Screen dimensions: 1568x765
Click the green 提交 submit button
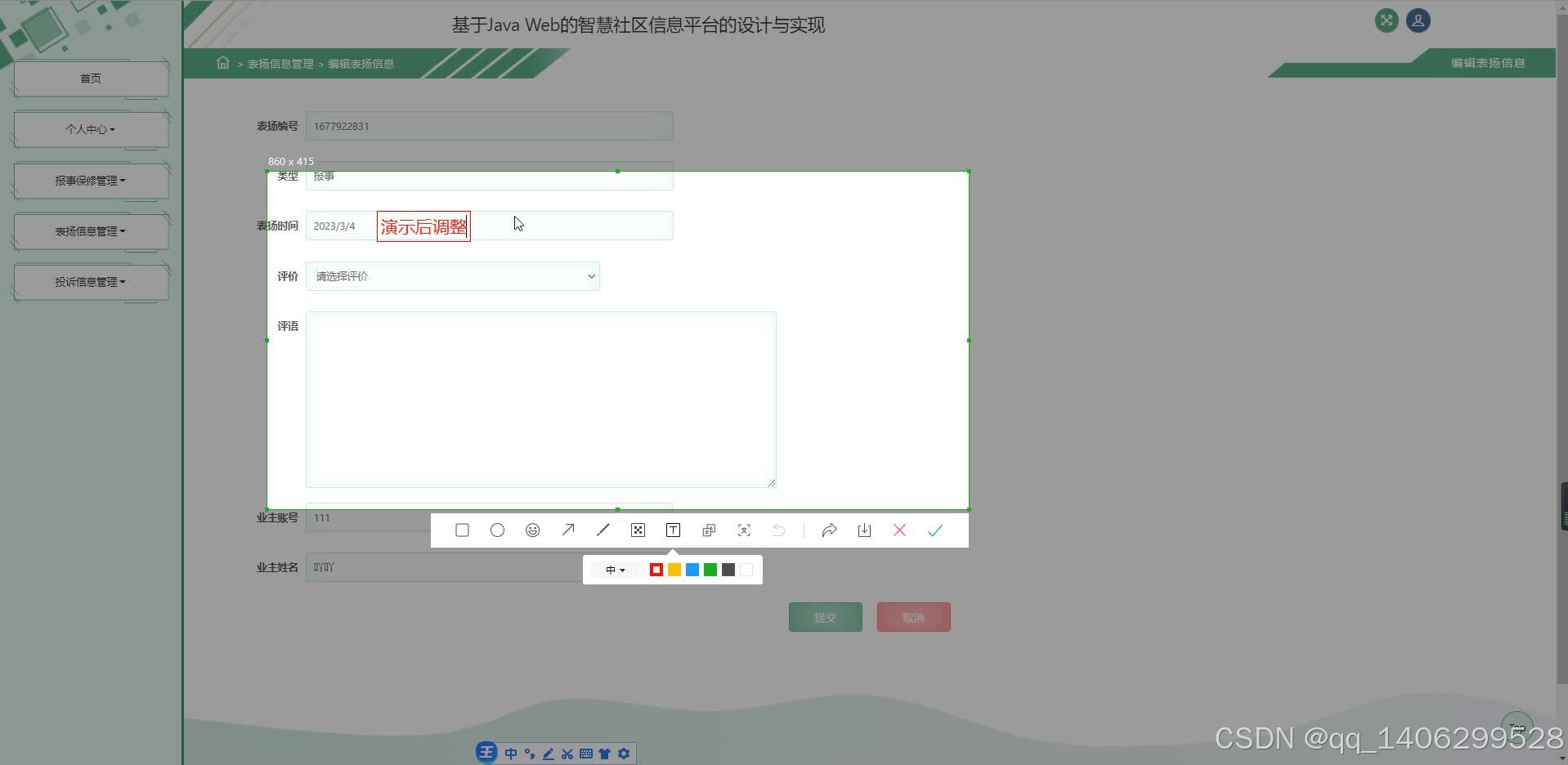[825, 617]
